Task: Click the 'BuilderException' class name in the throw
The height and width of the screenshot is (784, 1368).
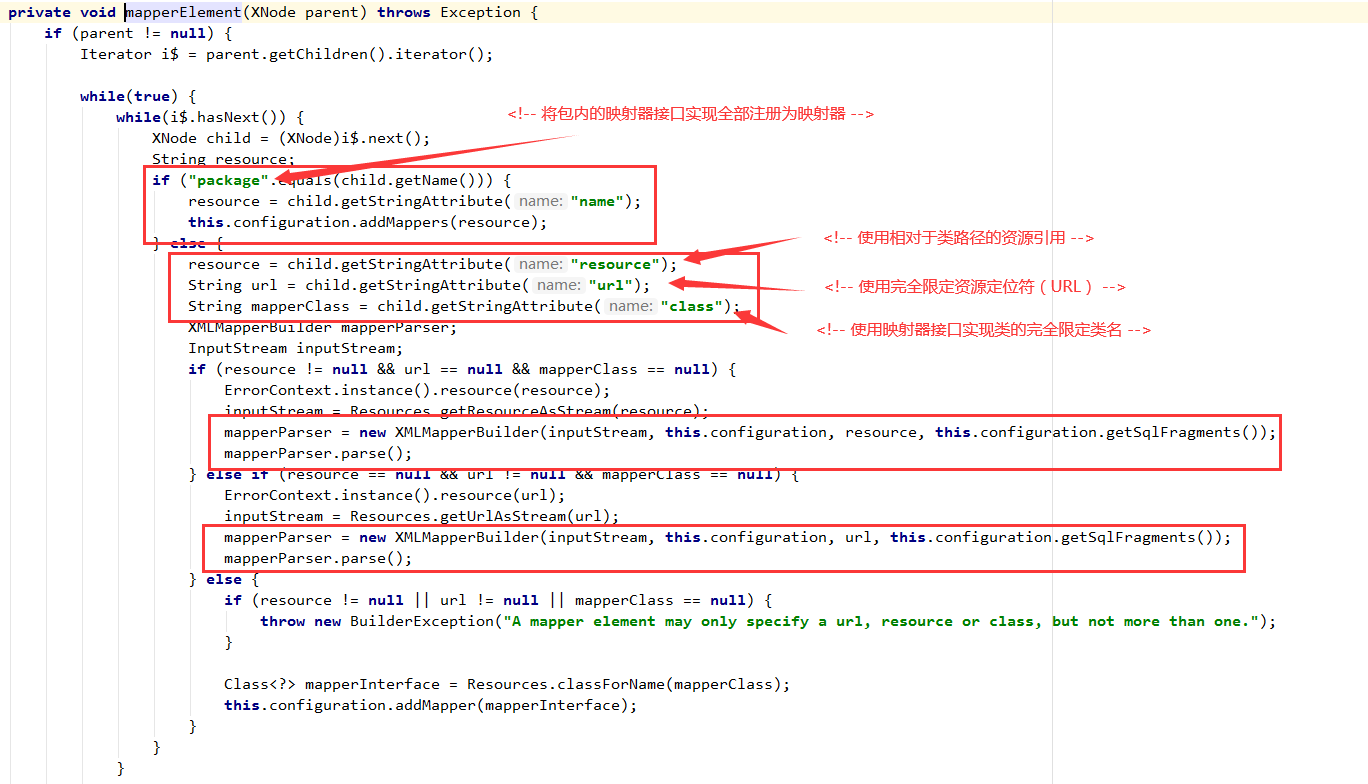Action: click(x=421, y=622)
